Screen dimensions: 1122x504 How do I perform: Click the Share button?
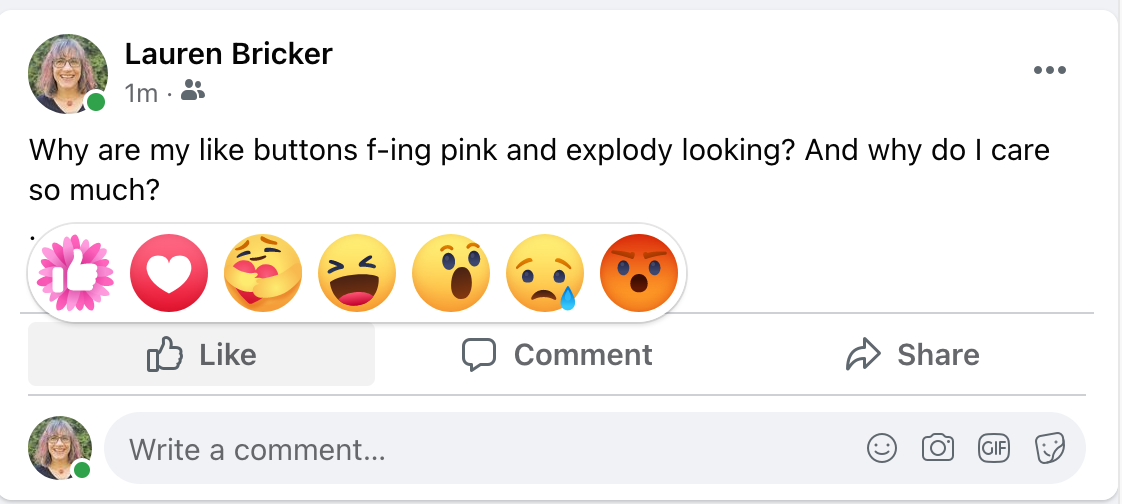[x=912, y=355]
